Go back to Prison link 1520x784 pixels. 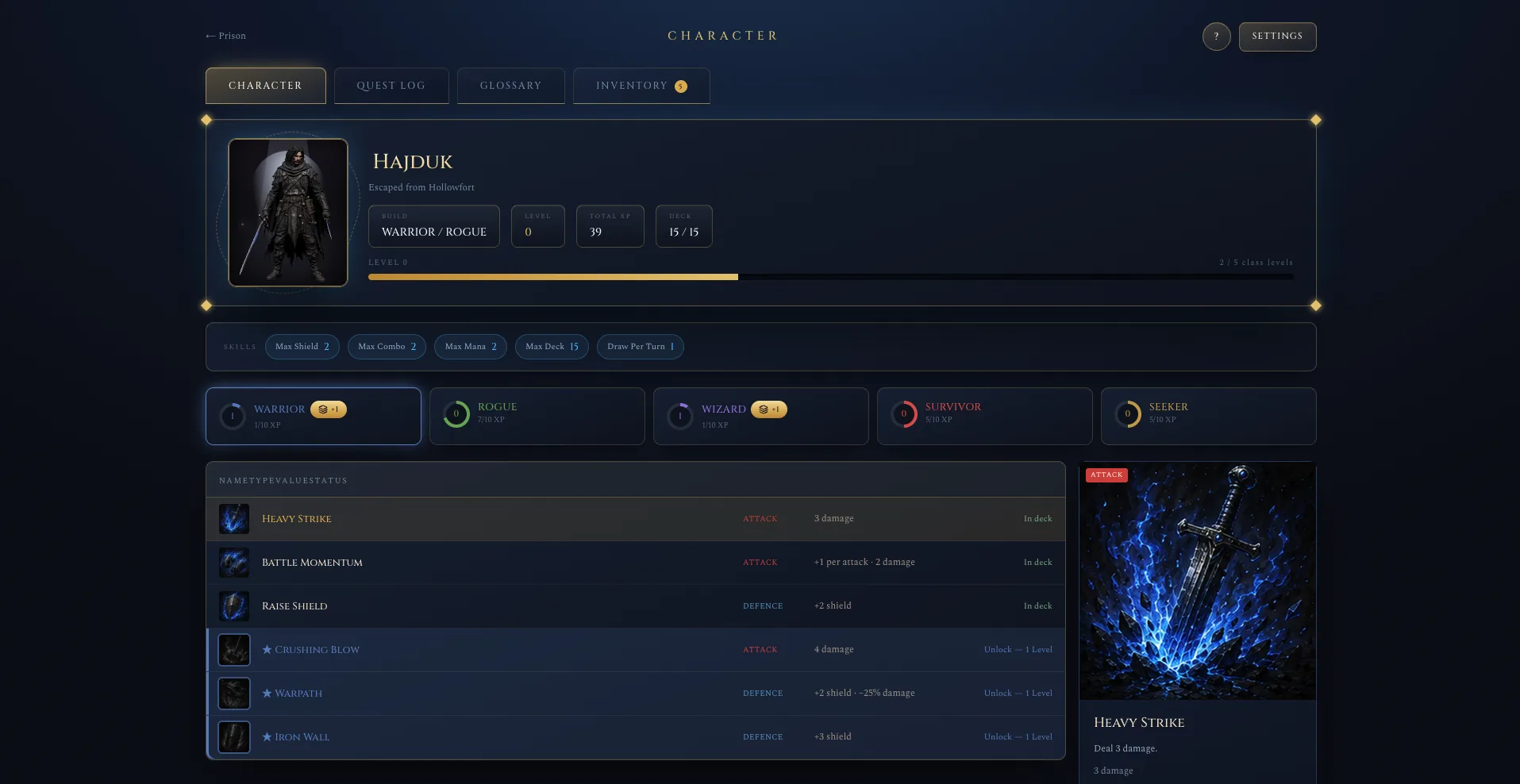coord(226,36)
